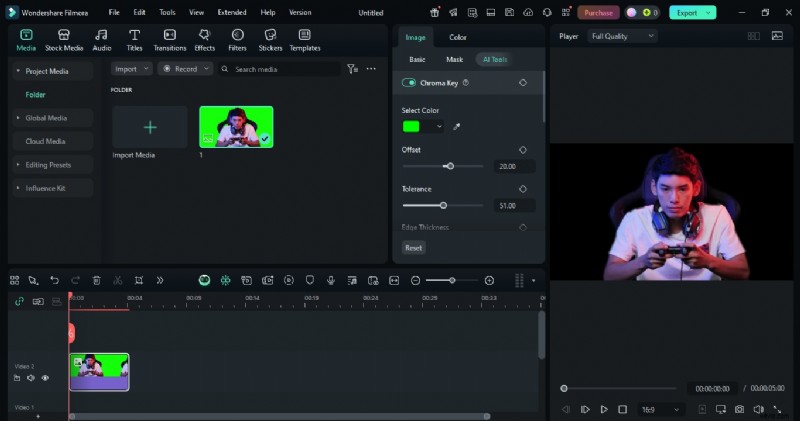This screenshot has width=800, height=421.
Task: Toggle Chroma Key keyframe diamond
Action: coord(523,83)
